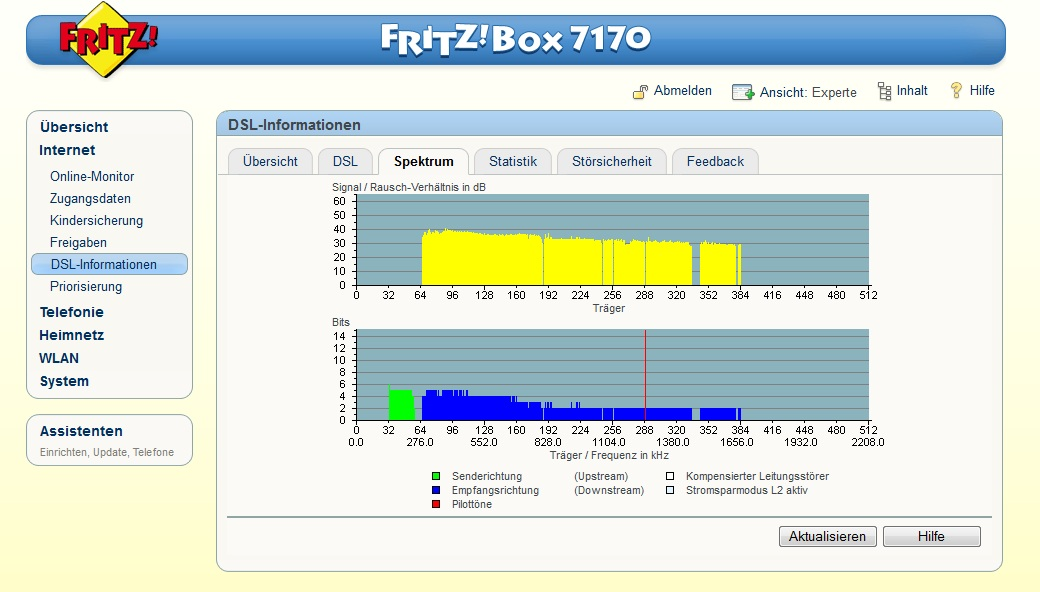This screenshot has width=1040, height=592.
Task: Select DSL-Informationen sidebar entry
Action: click(x=109, y=264)
